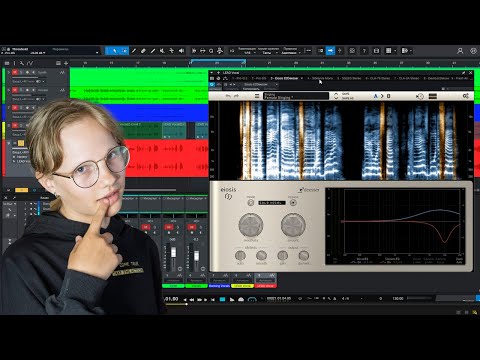Screen dimensions: 480x360
Task: Click the deesser sensitivity knob
Action: [x=251, y=225]
